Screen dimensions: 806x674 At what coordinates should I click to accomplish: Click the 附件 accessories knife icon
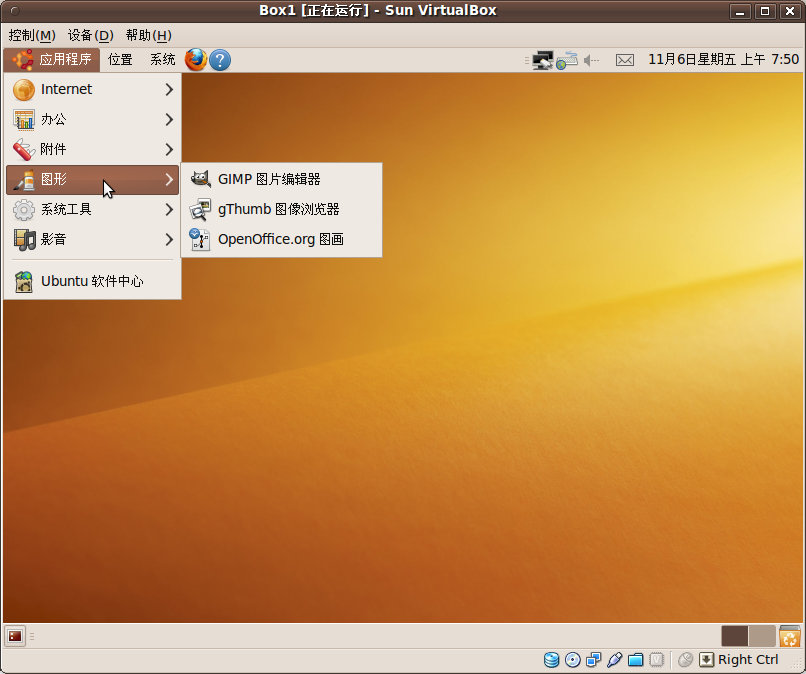click(x=24, y=149)
